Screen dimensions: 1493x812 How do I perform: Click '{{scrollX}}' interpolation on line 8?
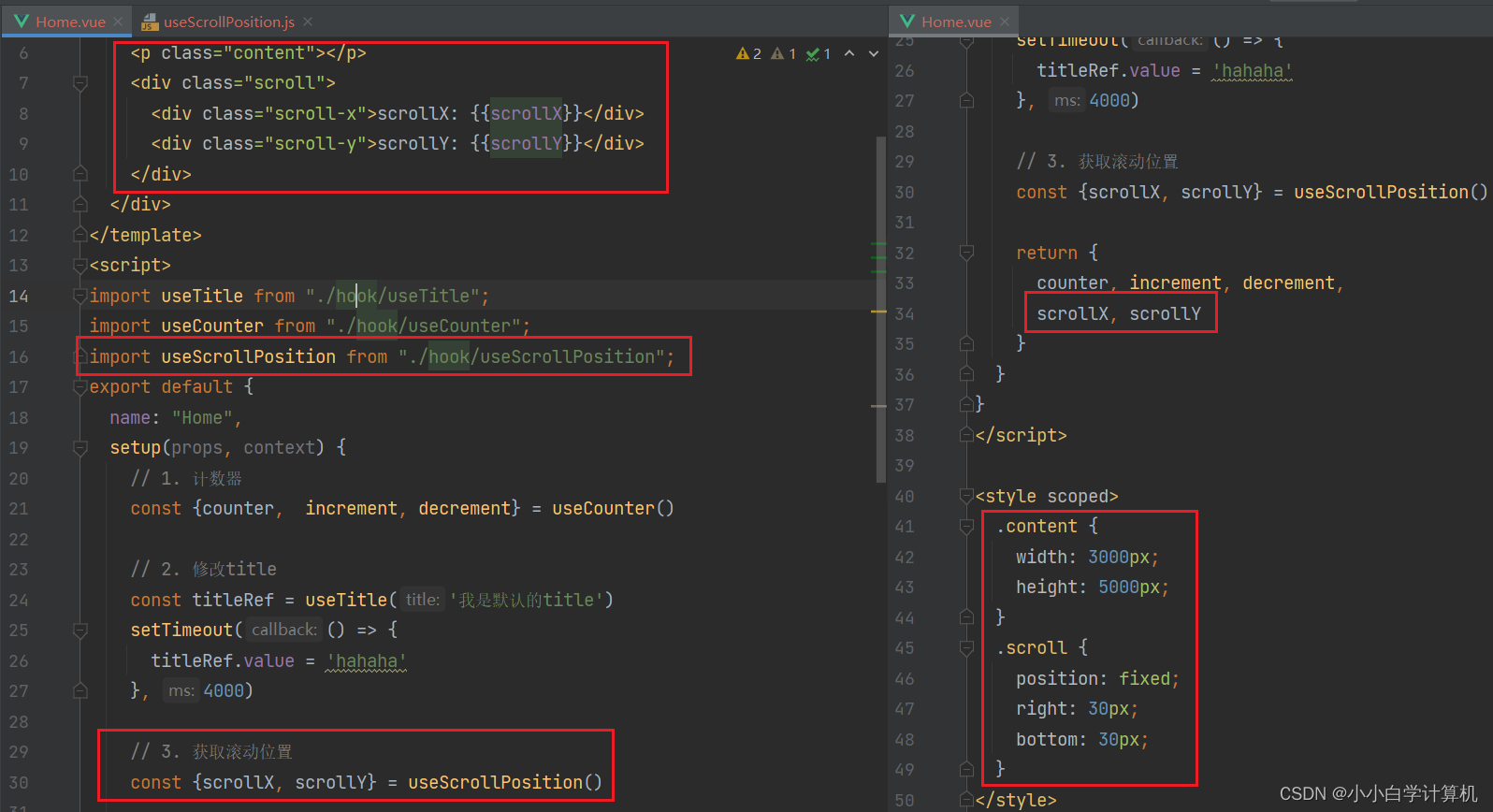(527, 114)
